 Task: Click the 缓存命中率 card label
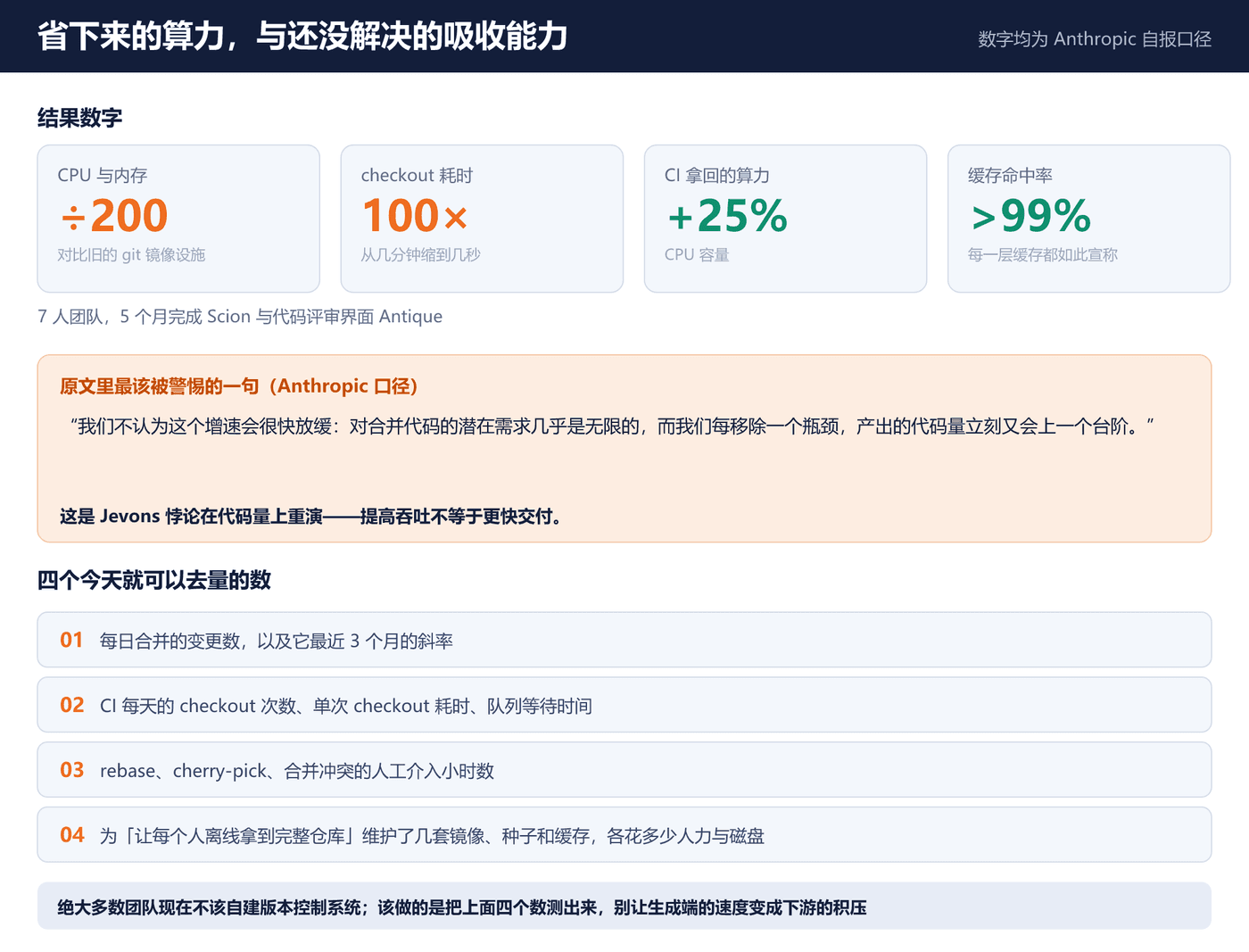1010,176
